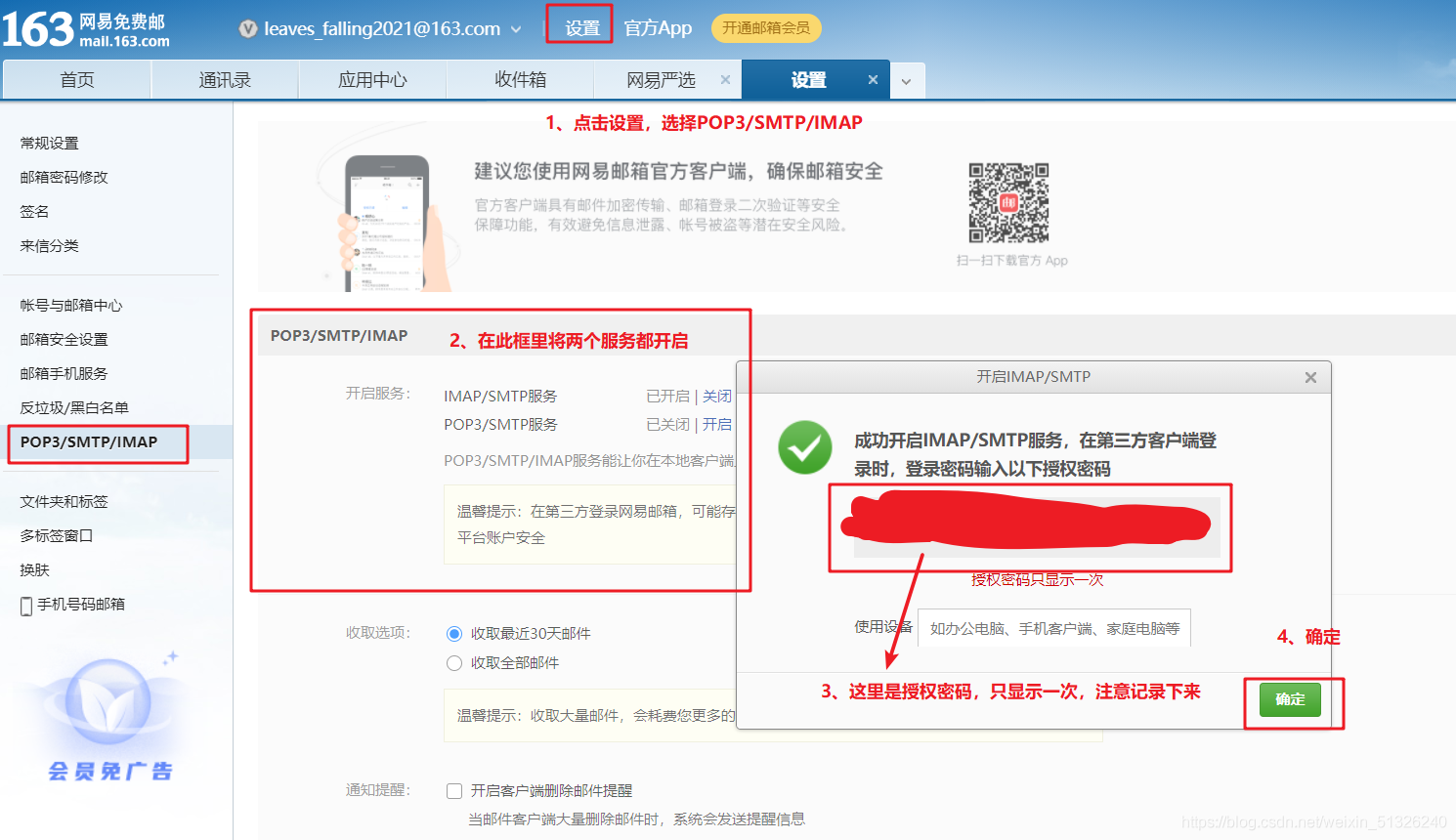1456x840 pixels.
Task: Open the 会员免广告 promo banner
Action: [109, 718]
